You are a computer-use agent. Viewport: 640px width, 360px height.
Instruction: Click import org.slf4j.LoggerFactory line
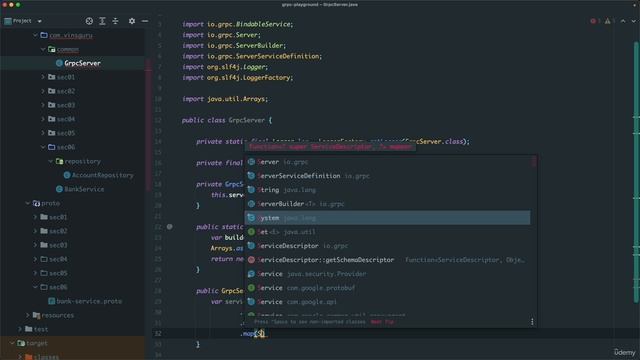(238, 78)
